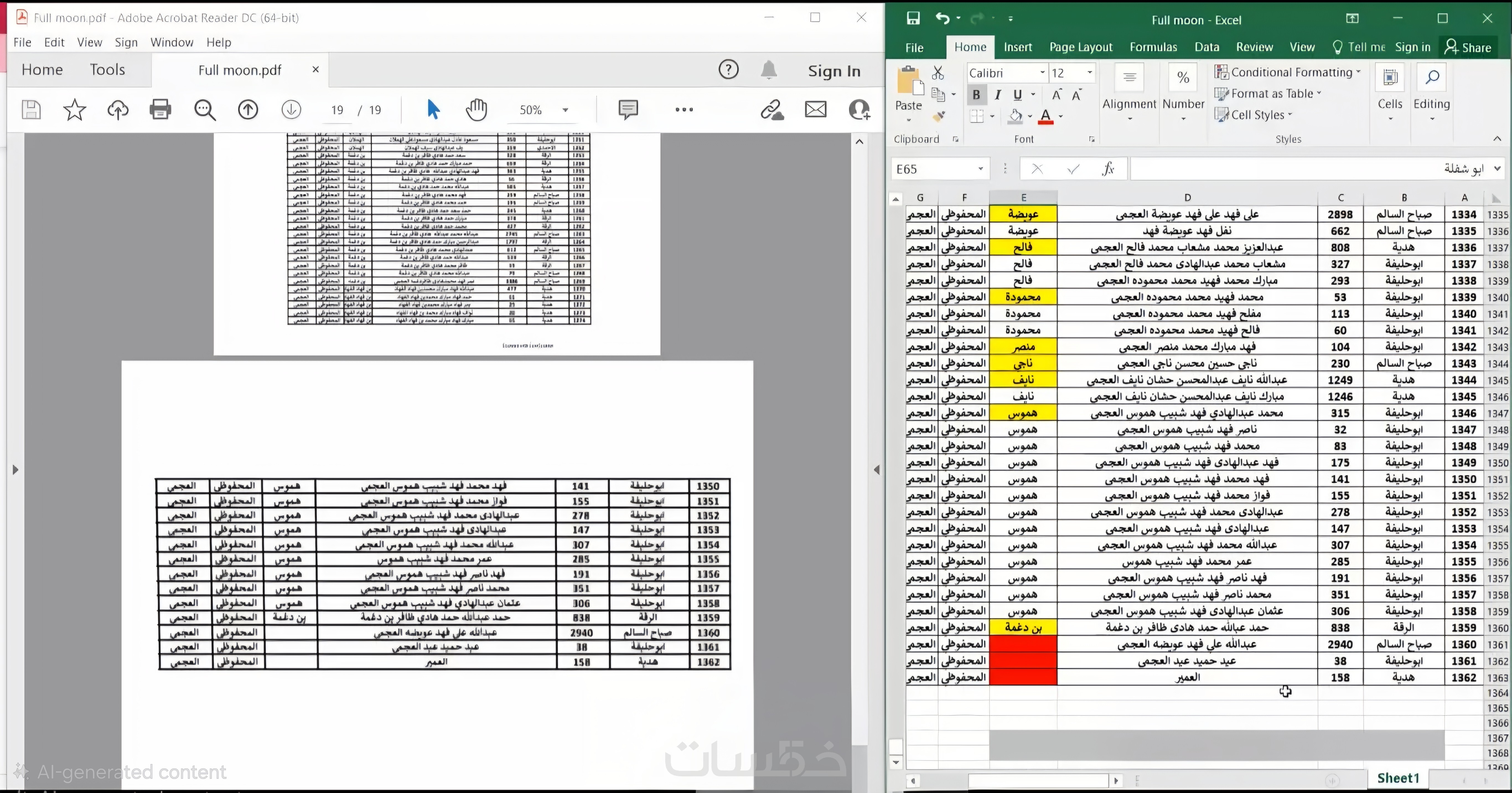Select the Hand pan tool
This screenshot has width=1512, height=793.
click(476, 109)
